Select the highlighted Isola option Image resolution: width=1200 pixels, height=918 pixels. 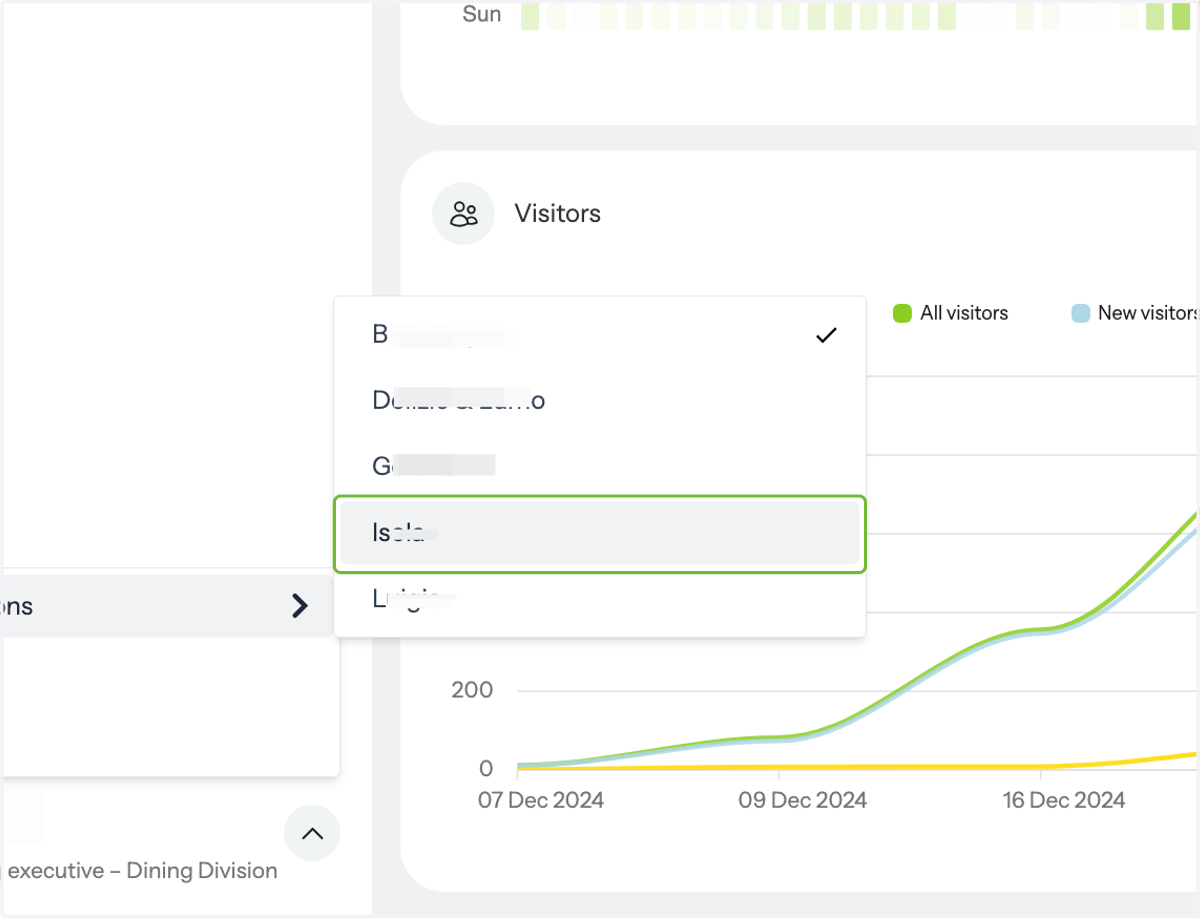[x=599, y=533]
